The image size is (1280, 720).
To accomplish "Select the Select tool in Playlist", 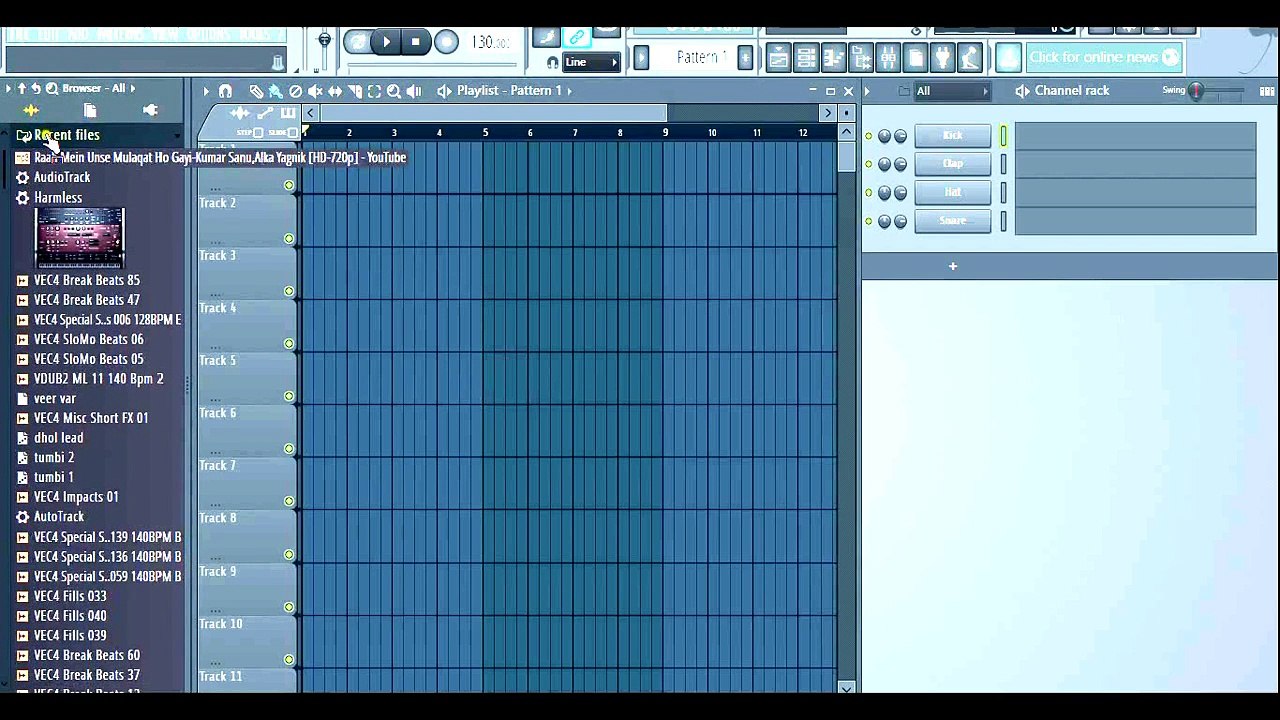I will pyautogui.click(x=374, y=91).
